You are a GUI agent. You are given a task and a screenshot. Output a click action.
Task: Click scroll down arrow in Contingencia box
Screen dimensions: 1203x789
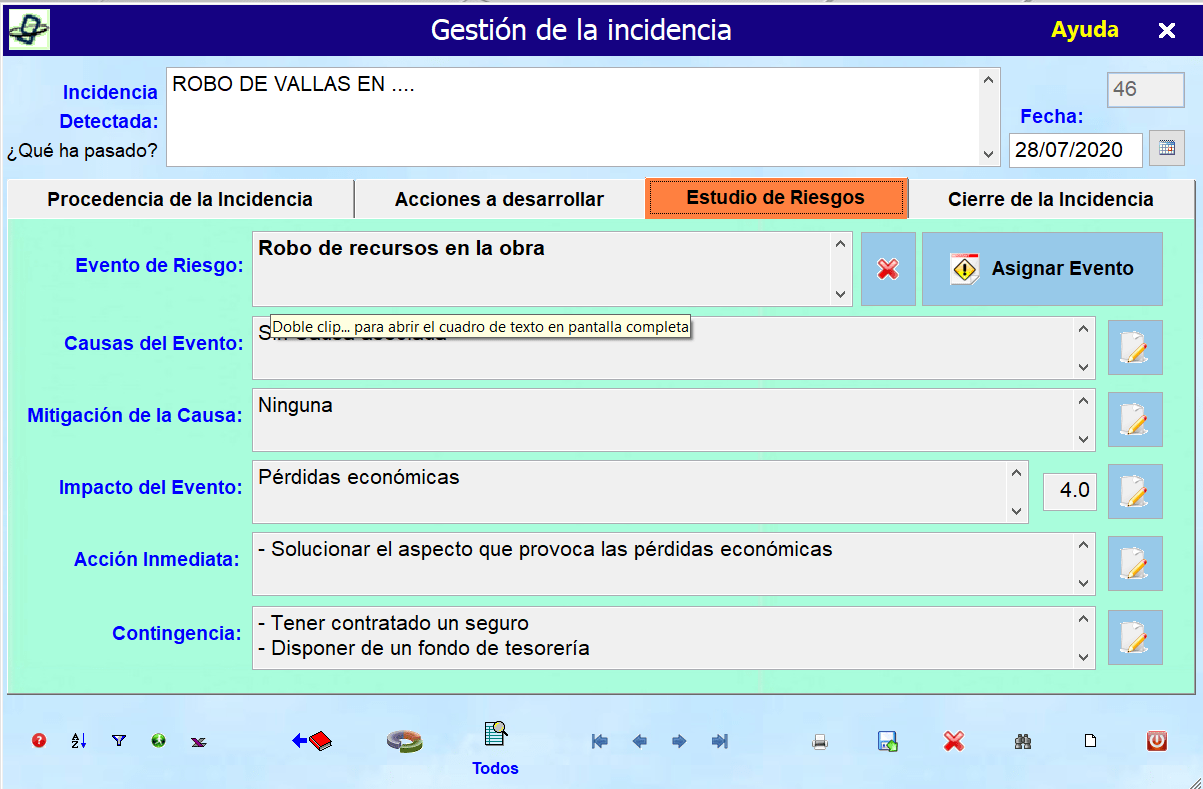pos(1084,657)
